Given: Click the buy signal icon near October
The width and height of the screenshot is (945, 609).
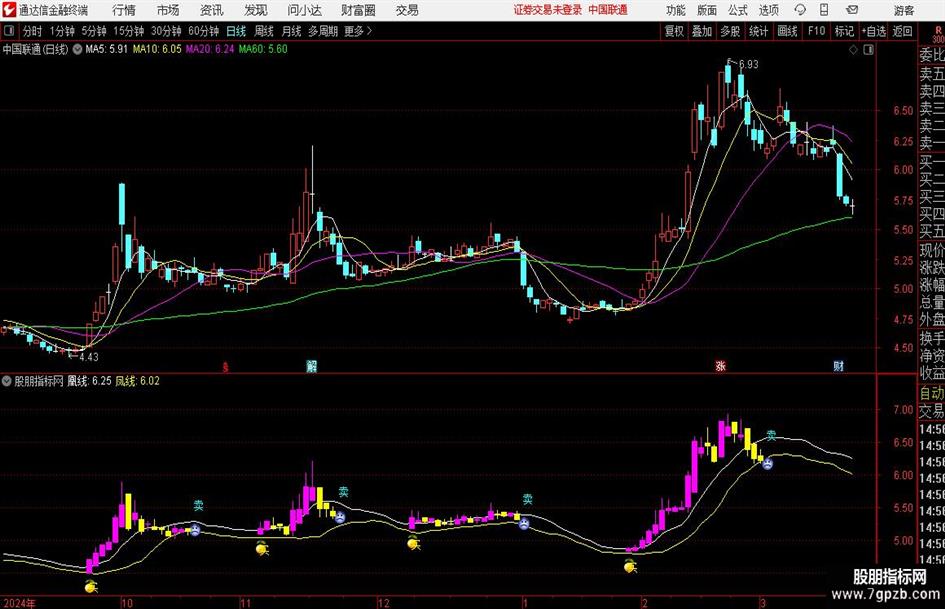Looking at the screenshot, I should [91, 585].
